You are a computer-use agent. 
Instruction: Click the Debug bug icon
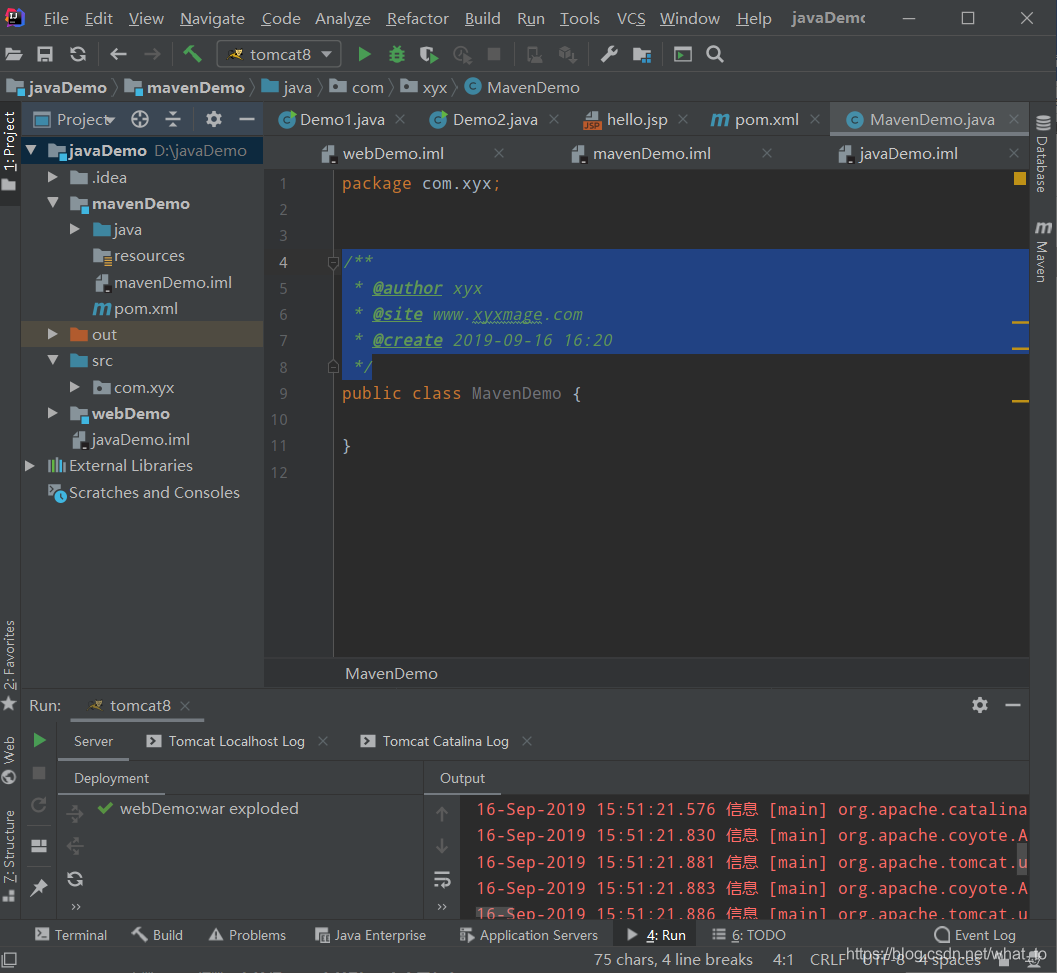coord(397,54)
